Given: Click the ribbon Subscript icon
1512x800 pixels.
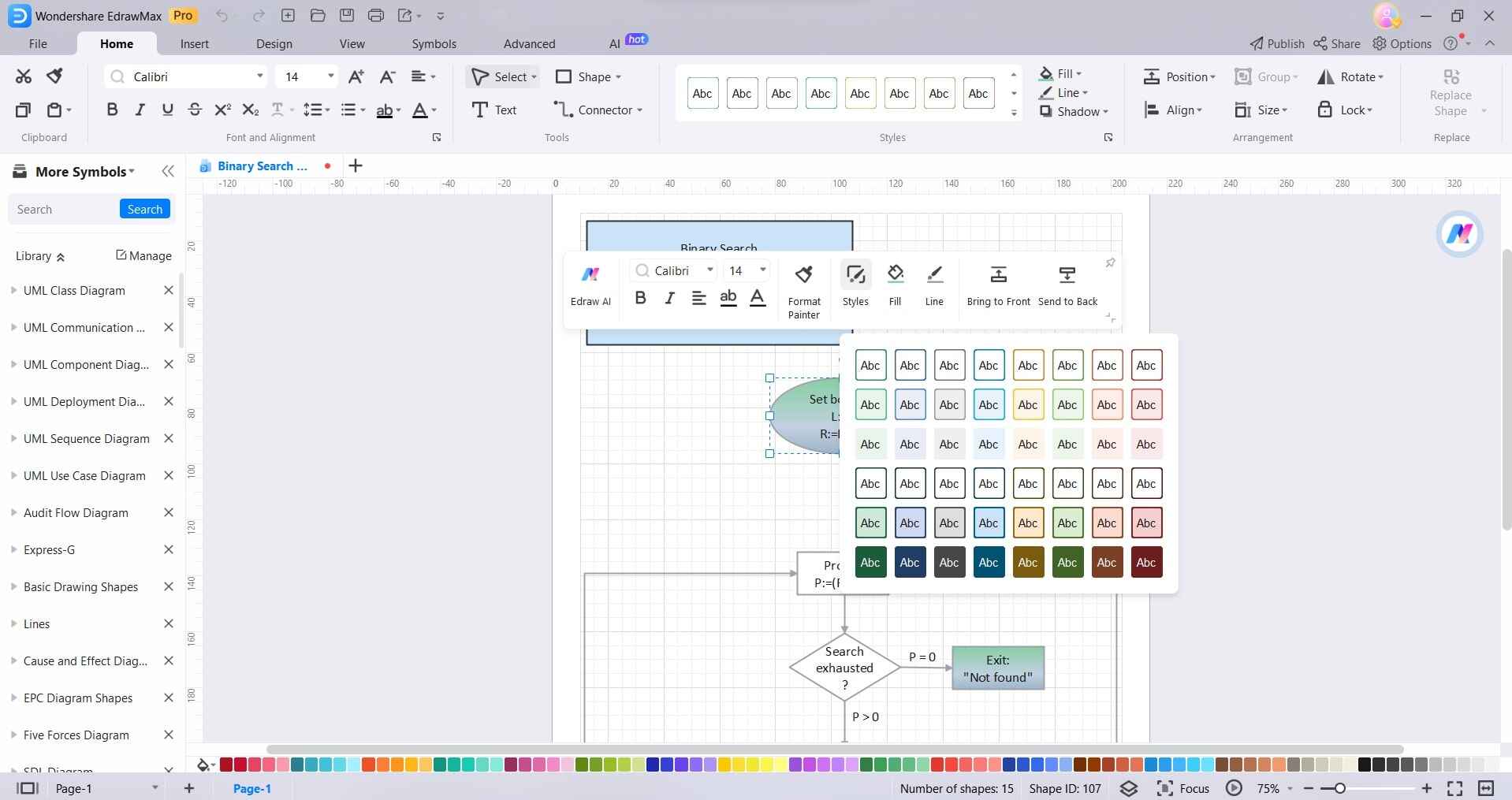Looking at the screenshot, I should [x=250, y=110].
